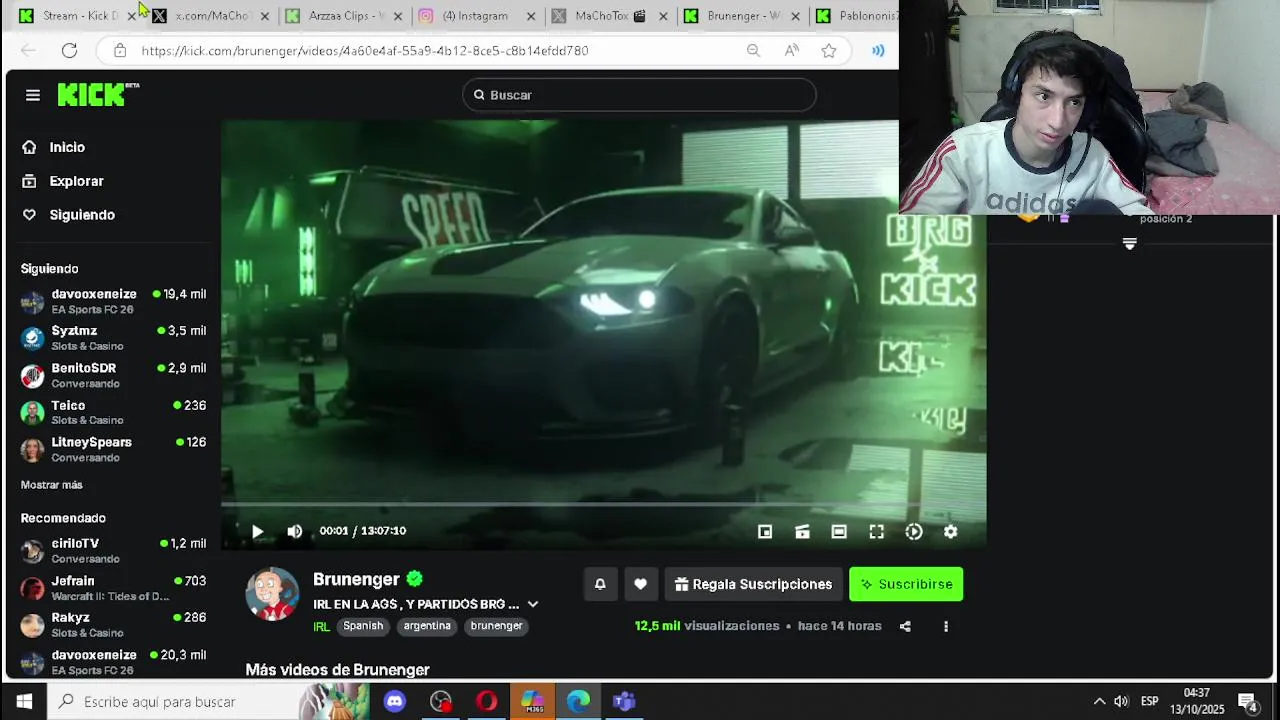
Task: Open Discord from the taskbar
Action: tap(395, 701)
